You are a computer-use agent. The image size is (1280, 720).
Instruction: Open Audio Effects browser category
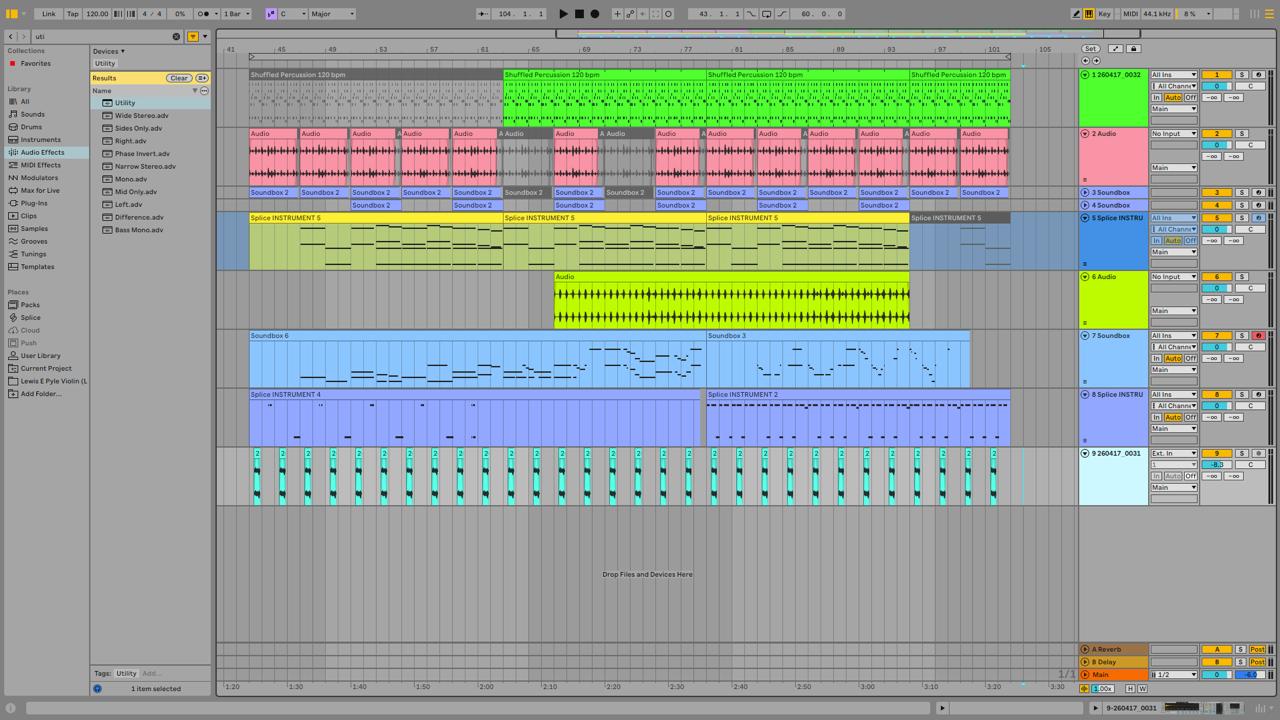click(x=42, y=153)
